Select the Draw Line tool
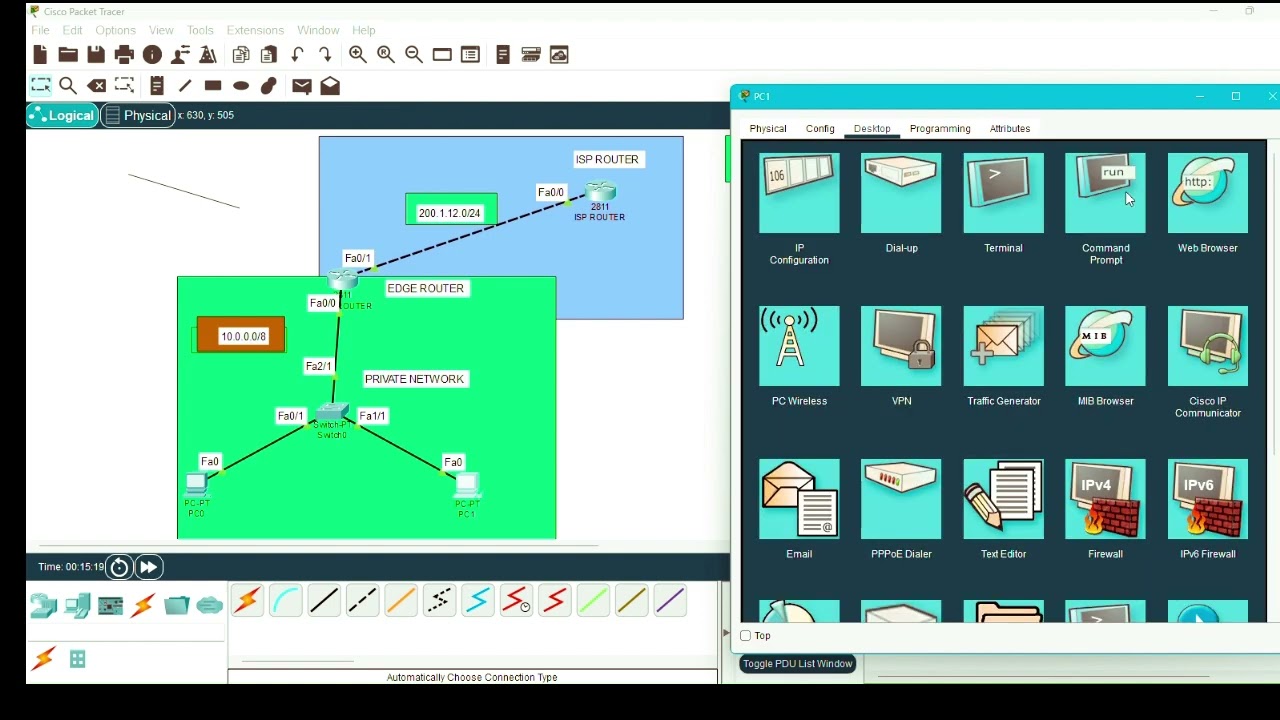 (x=185, y=86)
